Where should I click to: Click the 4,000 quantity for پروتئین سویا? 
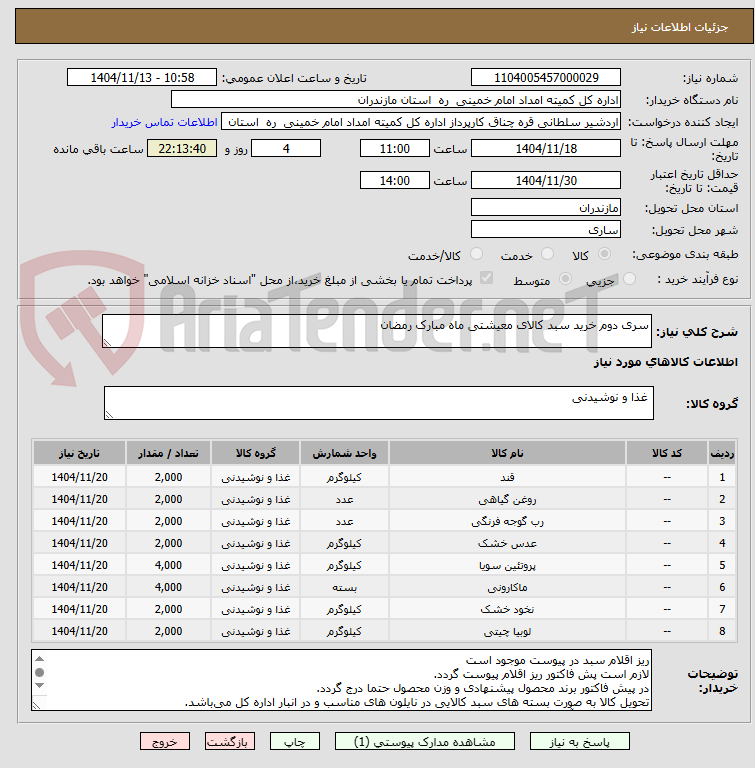(x=168, y=565)
